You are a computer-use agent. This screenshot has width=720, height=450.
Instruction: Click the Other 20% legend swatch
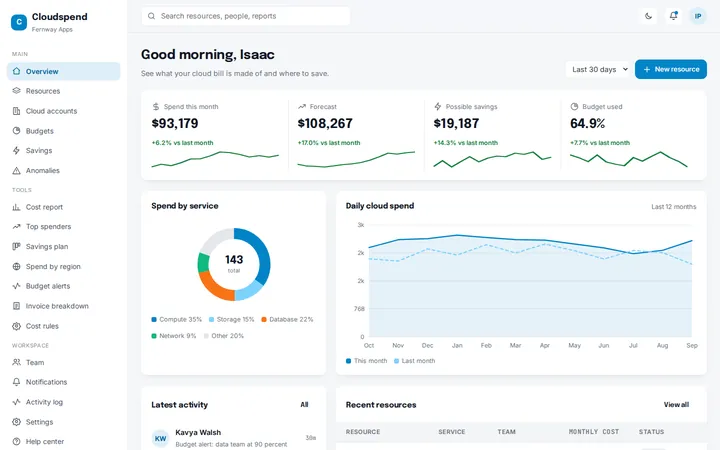tap(206, 336)
